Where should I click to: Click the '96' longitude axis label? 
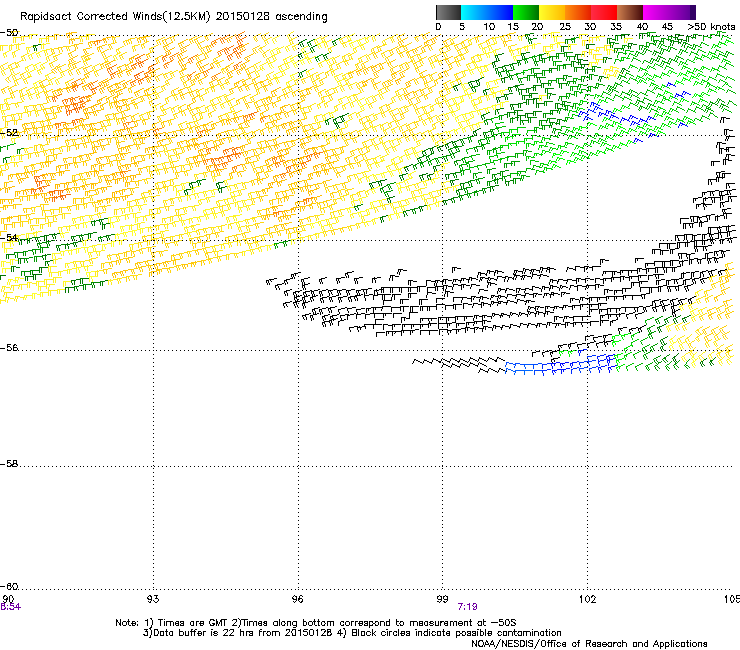click(297, 599)
